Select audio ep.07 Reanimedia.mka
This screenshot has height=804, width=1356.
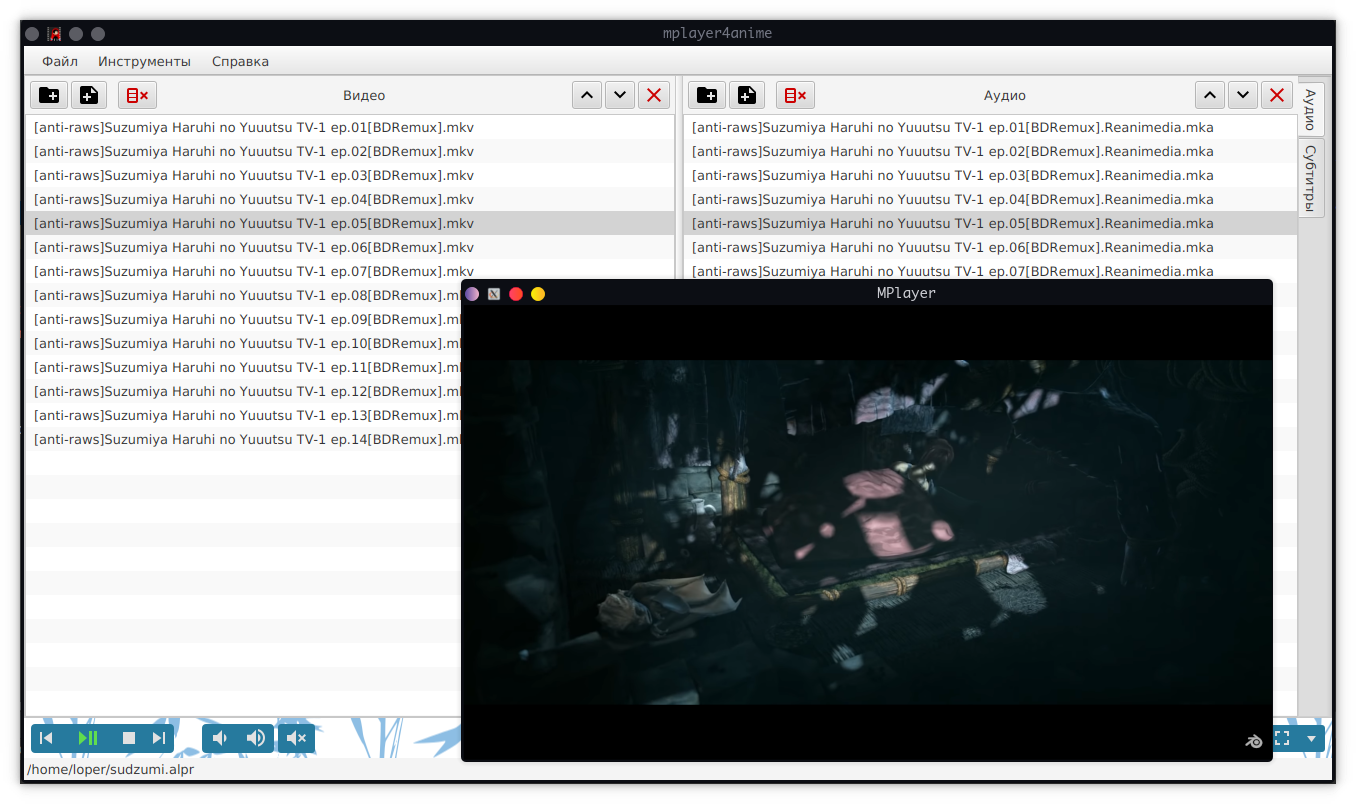990,270
